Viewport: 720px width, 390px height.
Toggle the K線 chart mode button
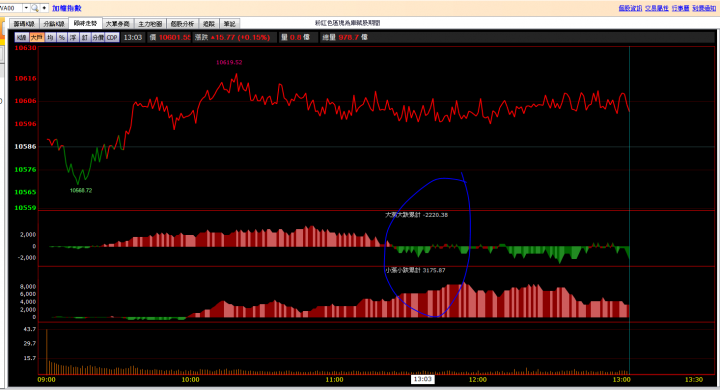(22, 38)
